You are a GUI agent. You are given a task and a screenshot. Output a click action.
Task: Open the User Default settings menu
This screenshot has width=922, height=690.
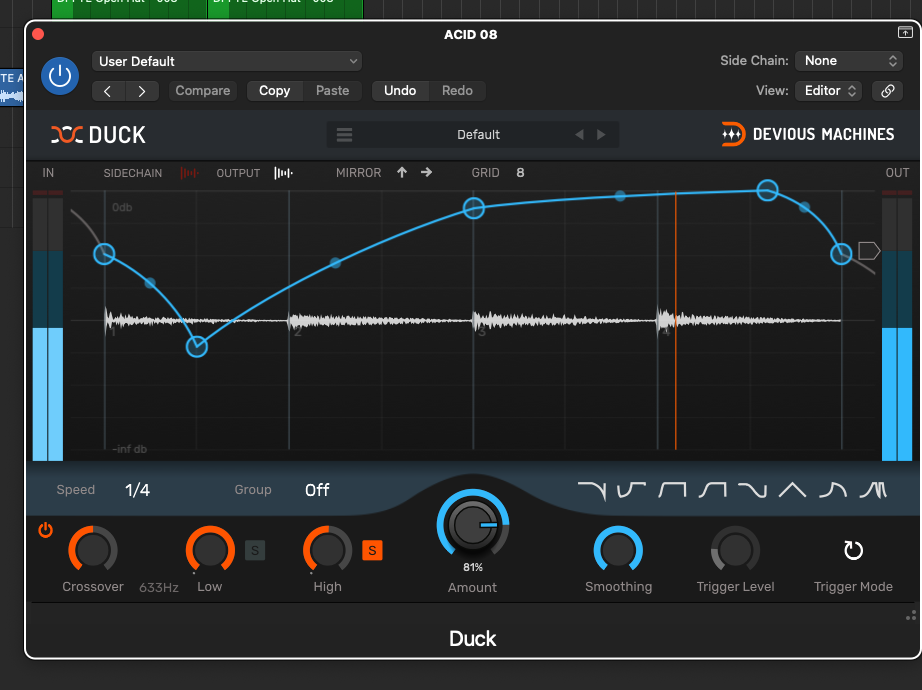pyautogui.click(x=226, y=61)
